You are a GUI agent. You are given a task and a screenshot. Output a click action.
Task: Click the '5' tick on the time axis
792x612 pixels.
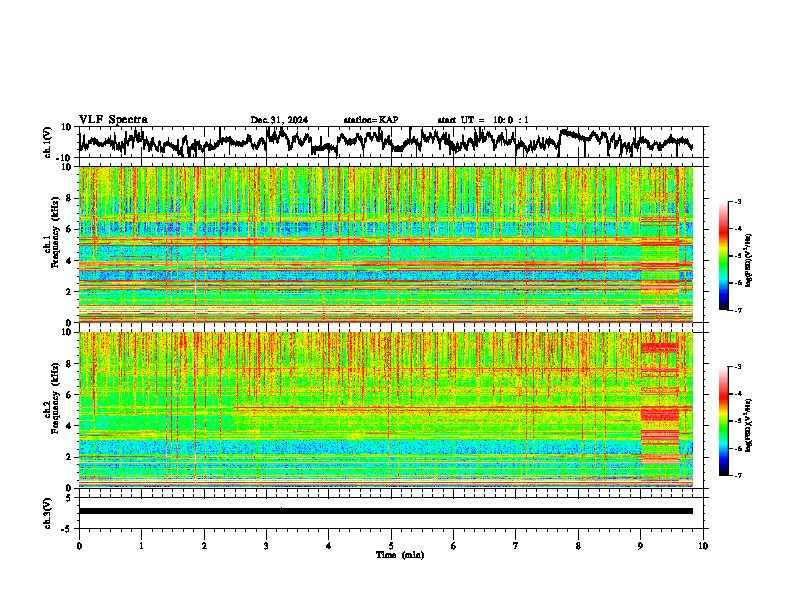click(391, 546)
